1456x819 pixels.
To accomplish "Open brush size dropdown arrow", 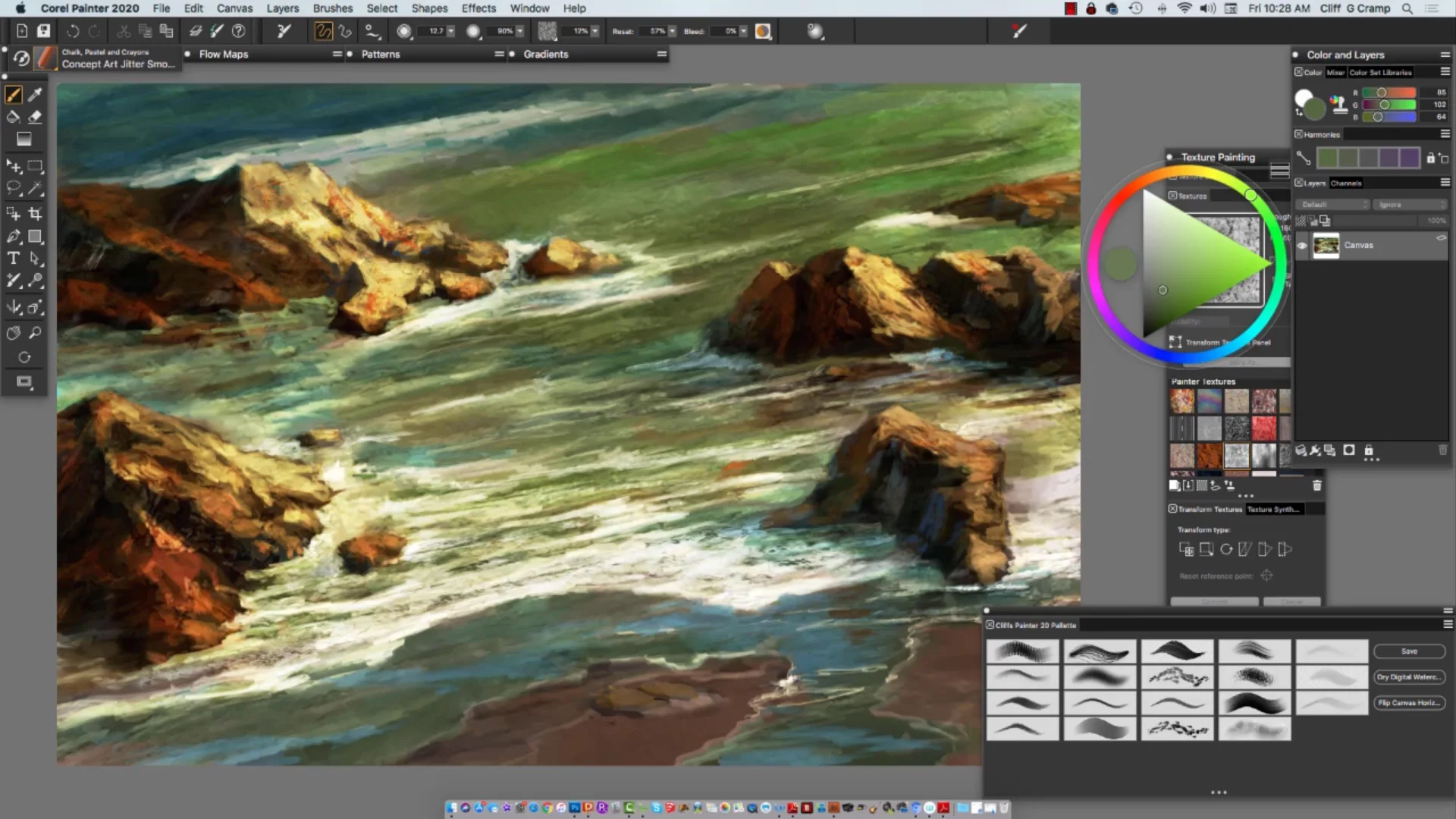I will coord(450,31).
